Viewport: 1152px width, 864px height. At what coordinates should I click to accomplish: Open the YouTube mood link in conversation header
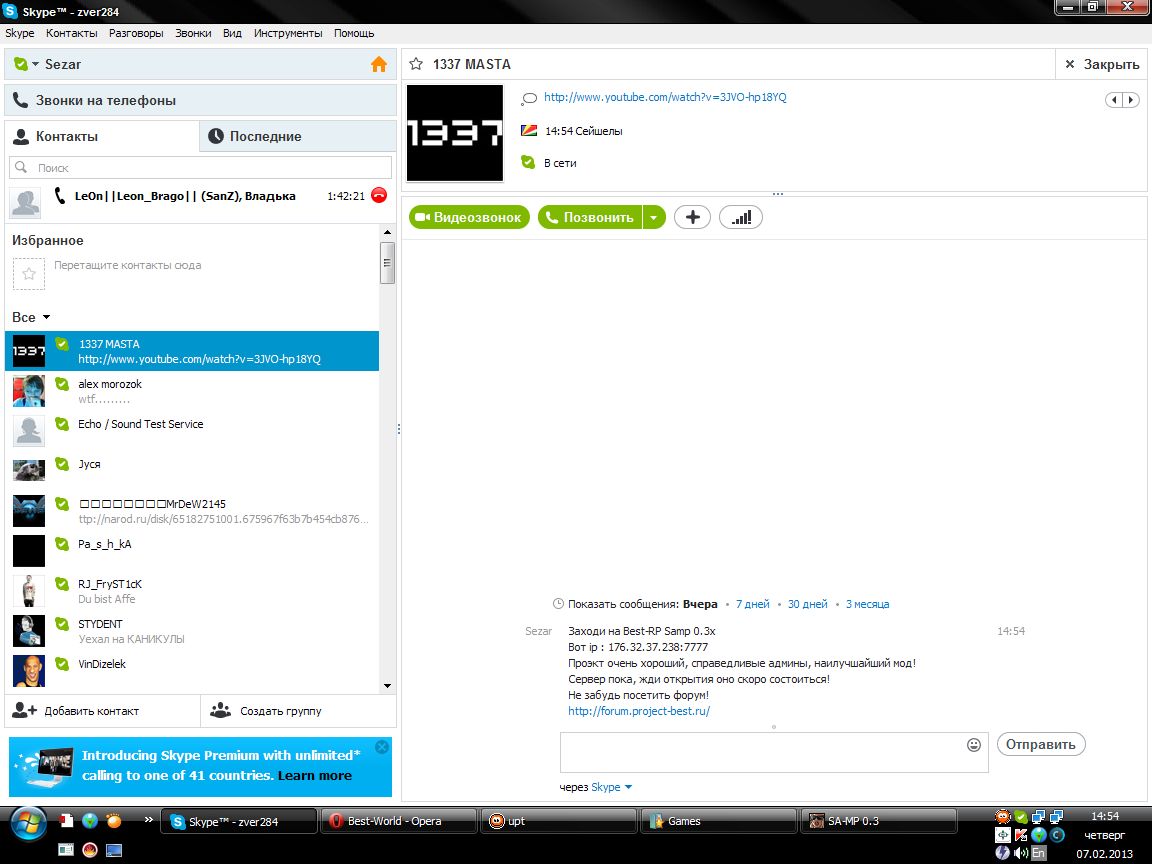point(665,97)
